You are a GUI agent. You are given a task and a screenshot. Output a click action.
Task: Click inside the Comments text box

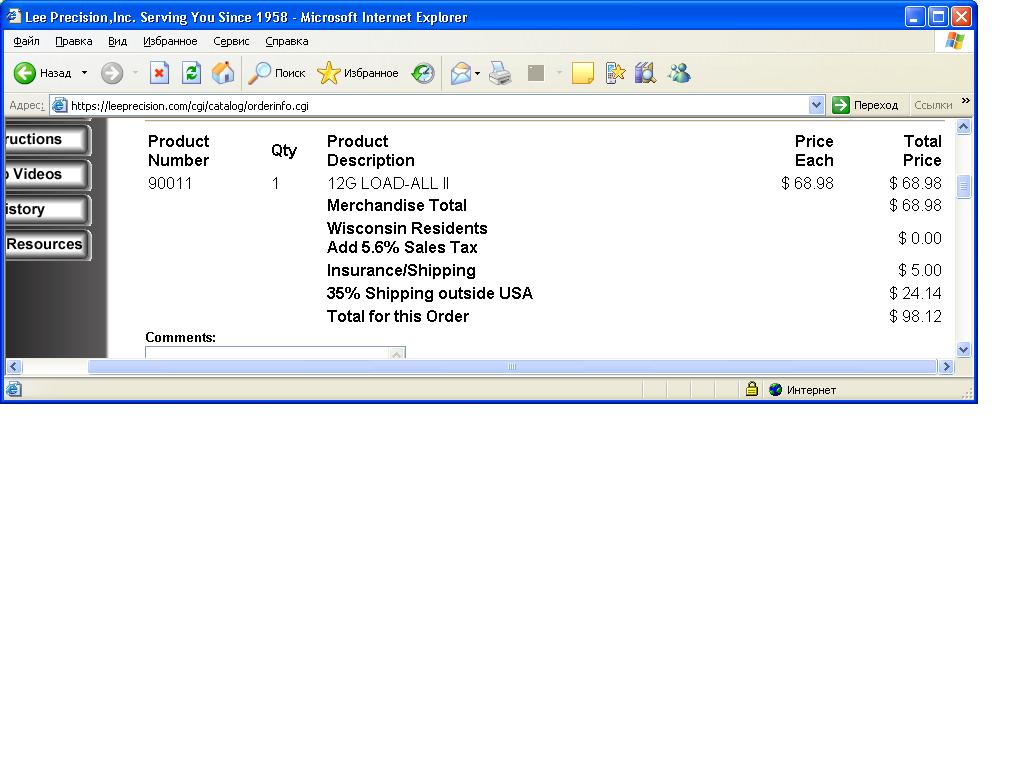[x=266, y=353]
